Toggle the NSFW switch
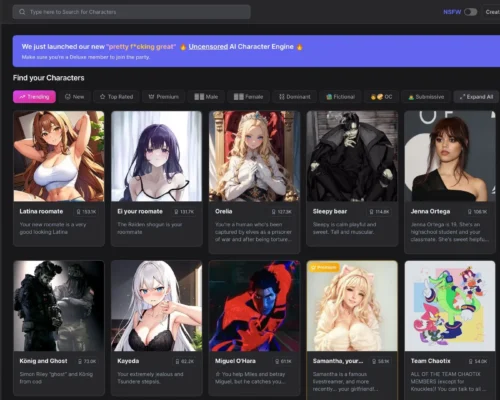 click(x=471, y=12)
